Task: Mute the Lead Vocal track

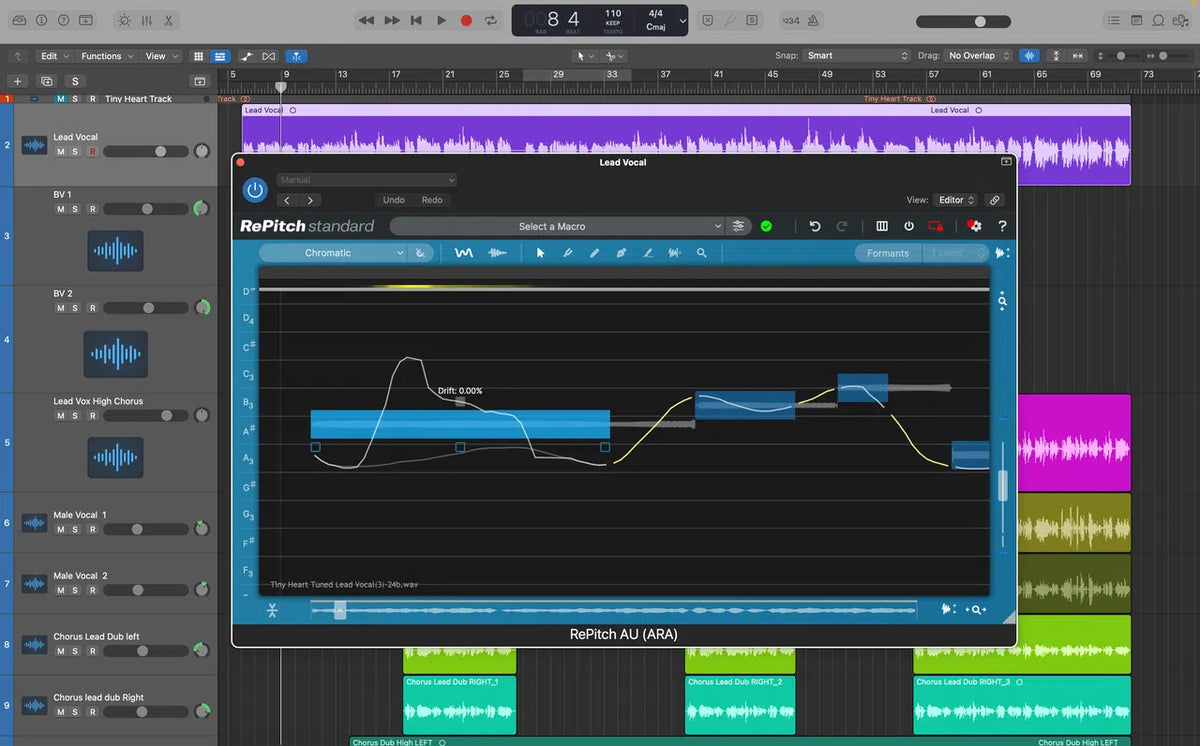Action: [x=60, y=152]
